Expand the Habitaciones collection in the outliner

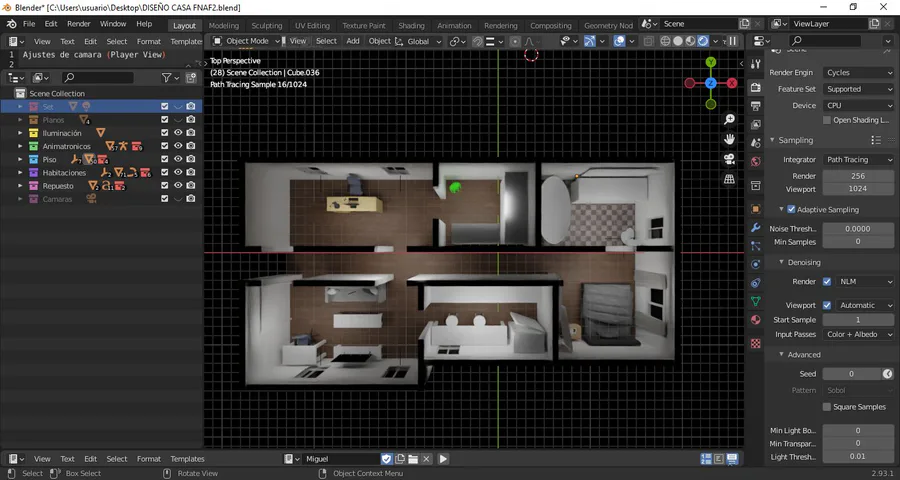(x=20, y=173)
